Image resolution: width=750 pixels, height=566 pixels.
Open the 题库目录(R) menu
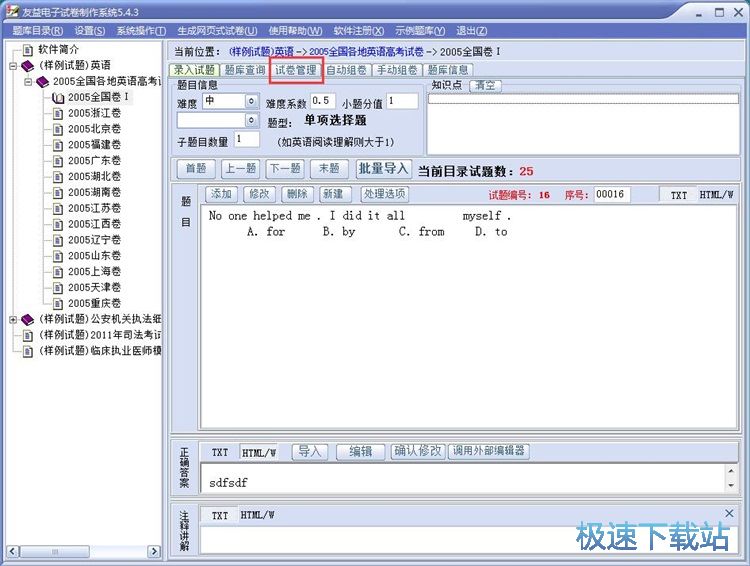point(37,31)
